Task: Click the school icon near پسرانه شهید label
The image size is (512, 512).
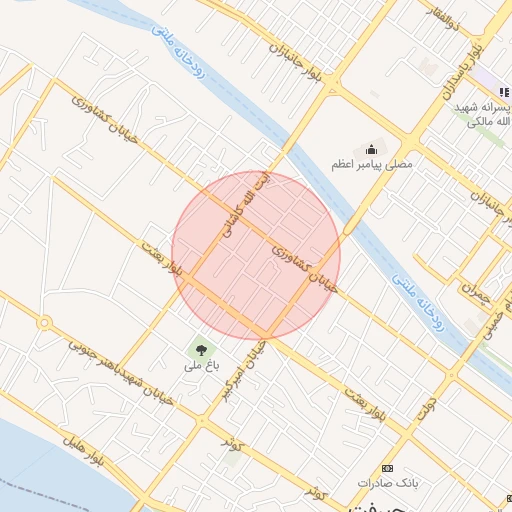Action: tap(505, 92)
